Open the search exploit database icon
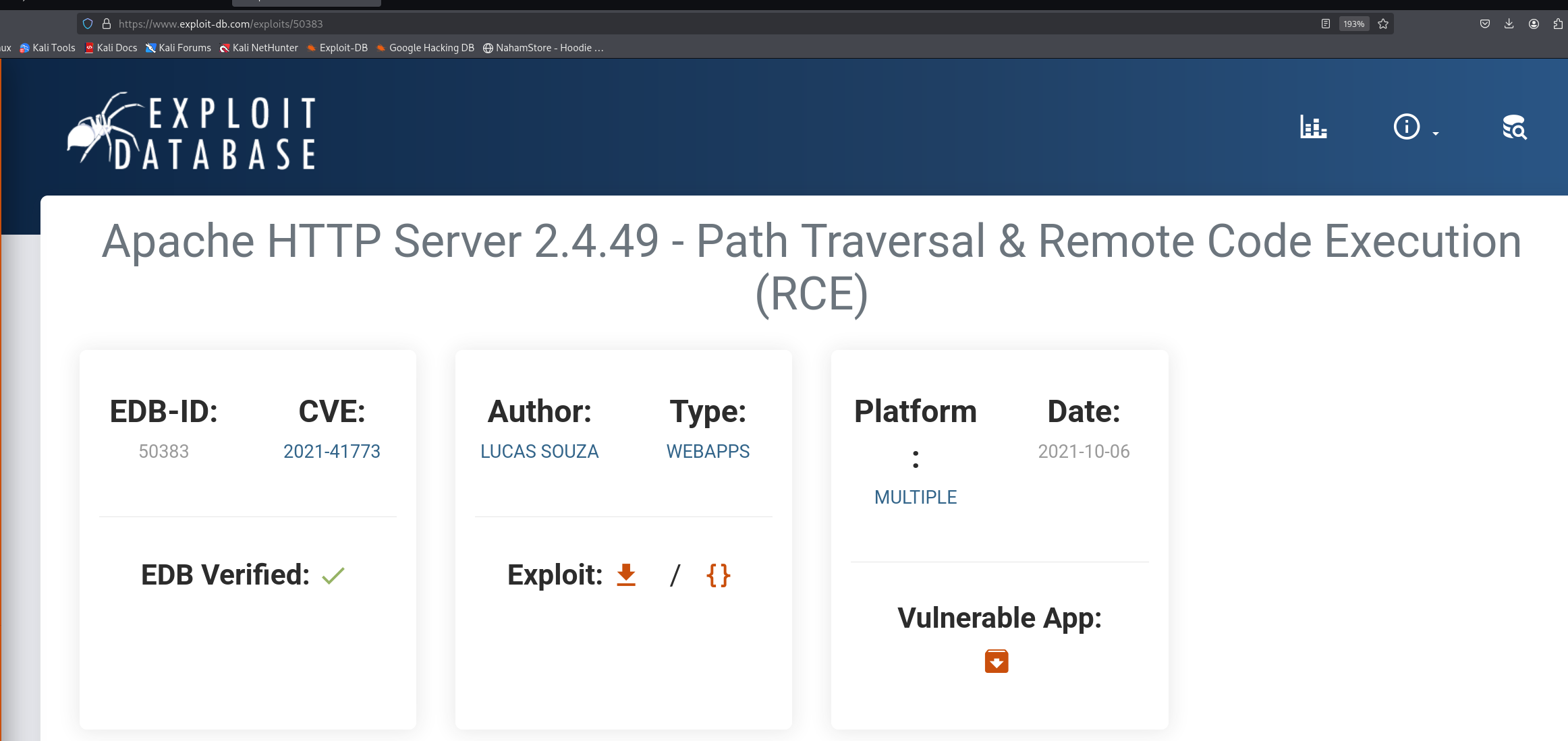 [x=1514, y=127]
